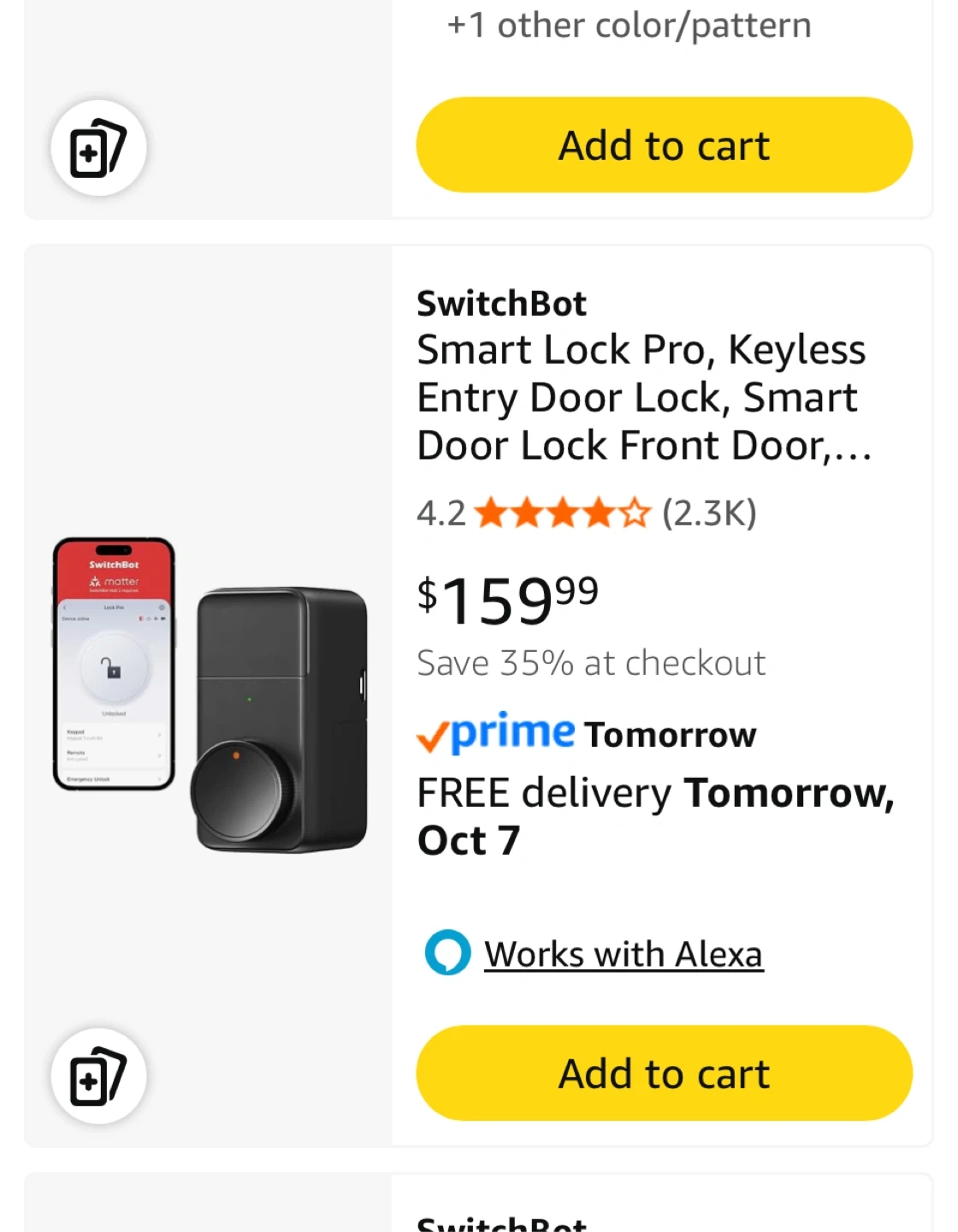Click the $159.99 price
The image size is (958, 1232).
pos(508,599)
